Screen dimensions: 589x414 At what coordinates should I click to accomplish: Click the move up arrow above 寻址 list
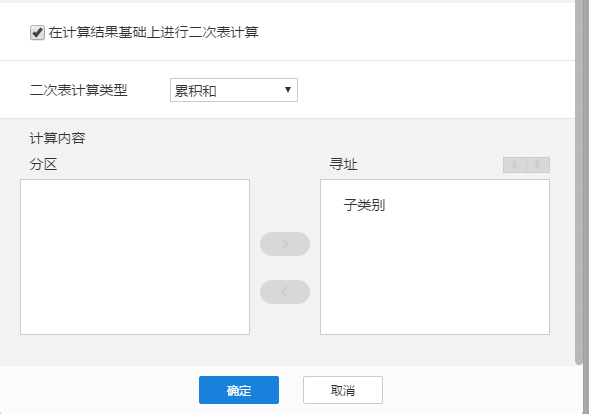click(538, 165)
